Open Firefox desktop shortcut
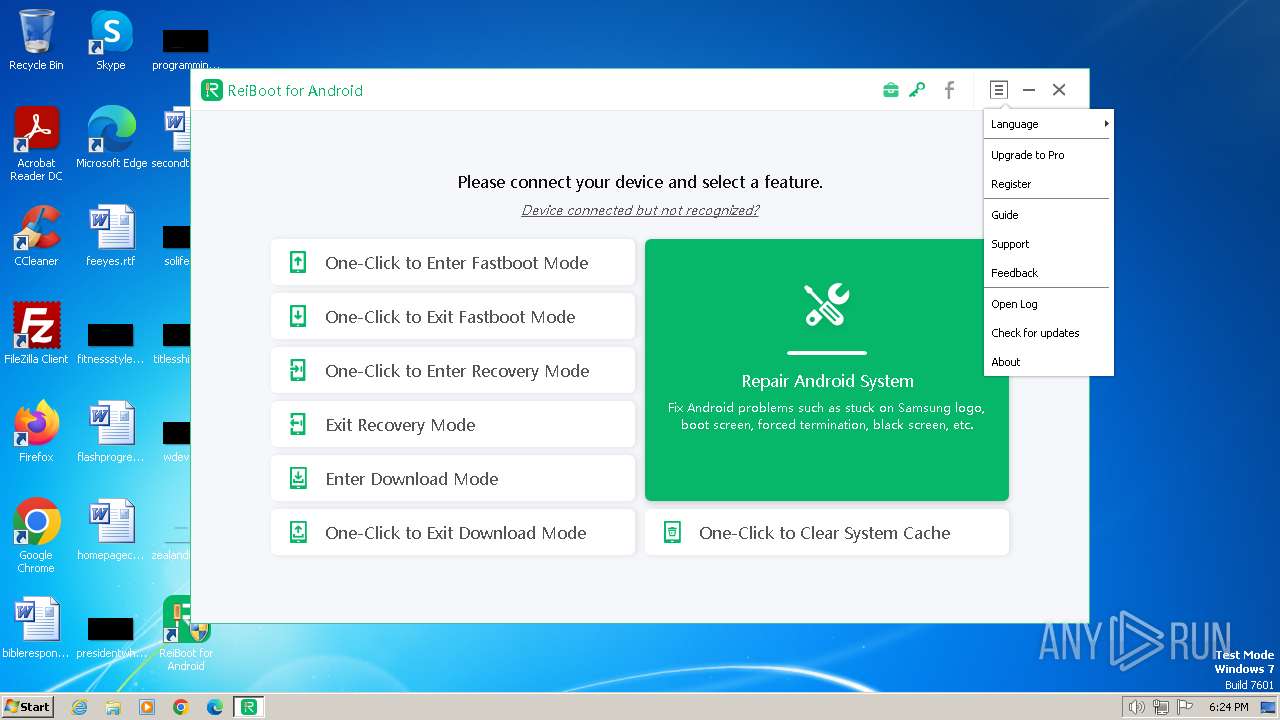1280x720 pixels. [x=36, y=431]
